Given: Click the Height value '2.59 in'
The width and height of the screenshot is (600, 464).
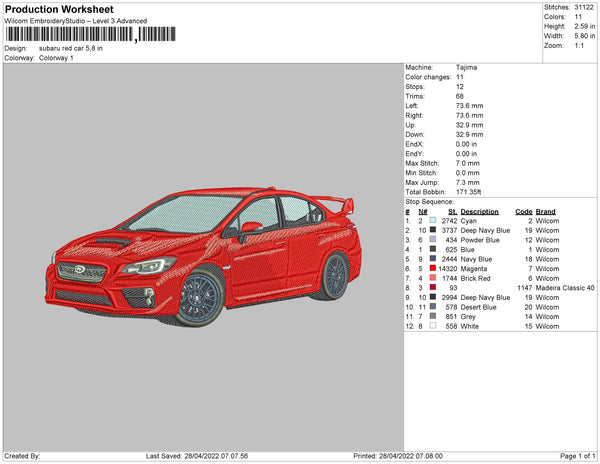Looking at the screenshot, I should point(584,26).
